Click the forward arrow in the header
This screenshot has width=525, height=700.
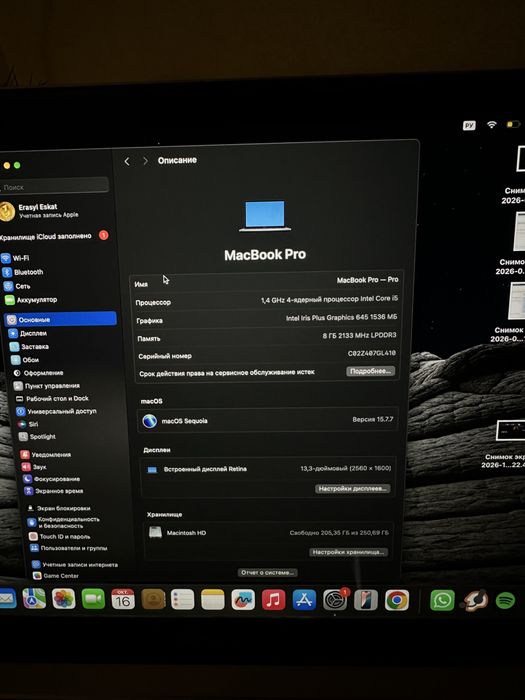coord(145,161)
